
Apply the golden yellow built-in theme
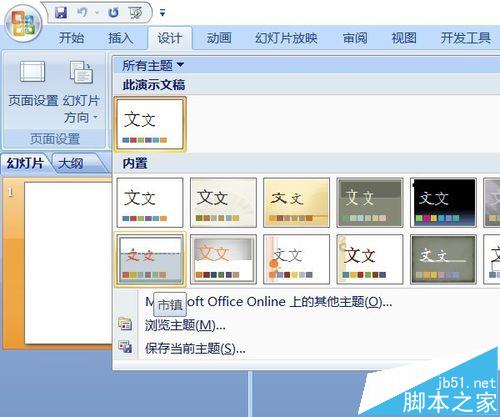(x=296, y=202)
